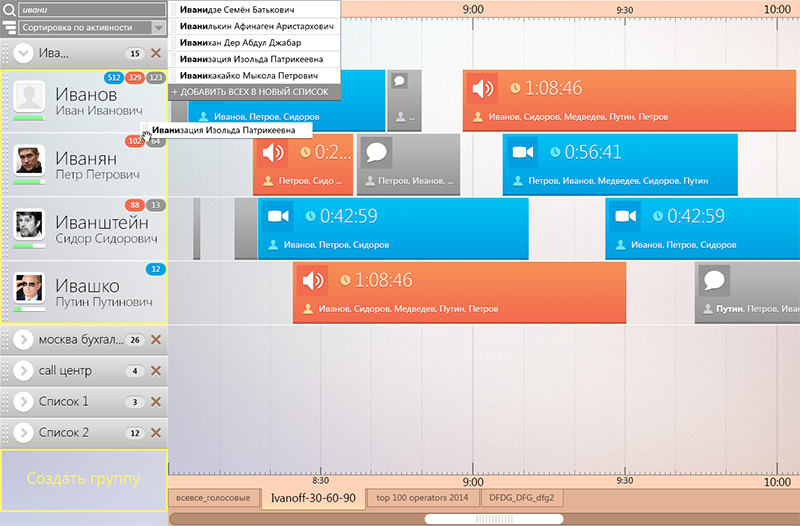Click clock icon beside 0:56:41
The width and height of the screenshot is (800, 526).
click(555, 152)
